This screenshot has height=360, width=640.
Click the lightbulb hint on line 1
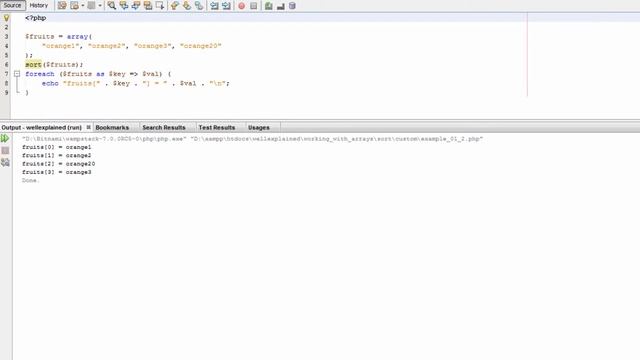tap(6, 18)
